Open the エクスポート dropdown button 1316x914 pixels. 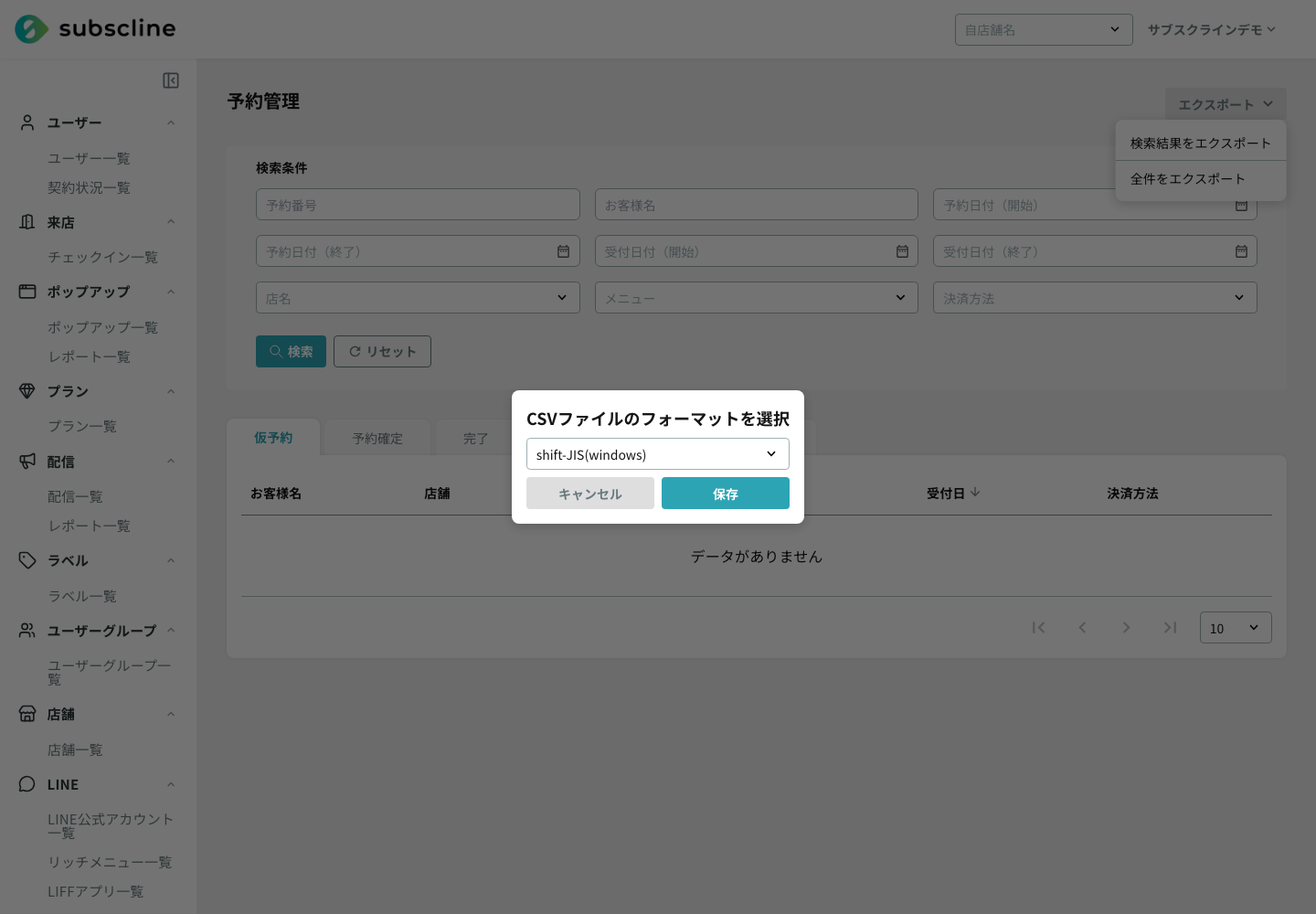tap(1226, 104)
